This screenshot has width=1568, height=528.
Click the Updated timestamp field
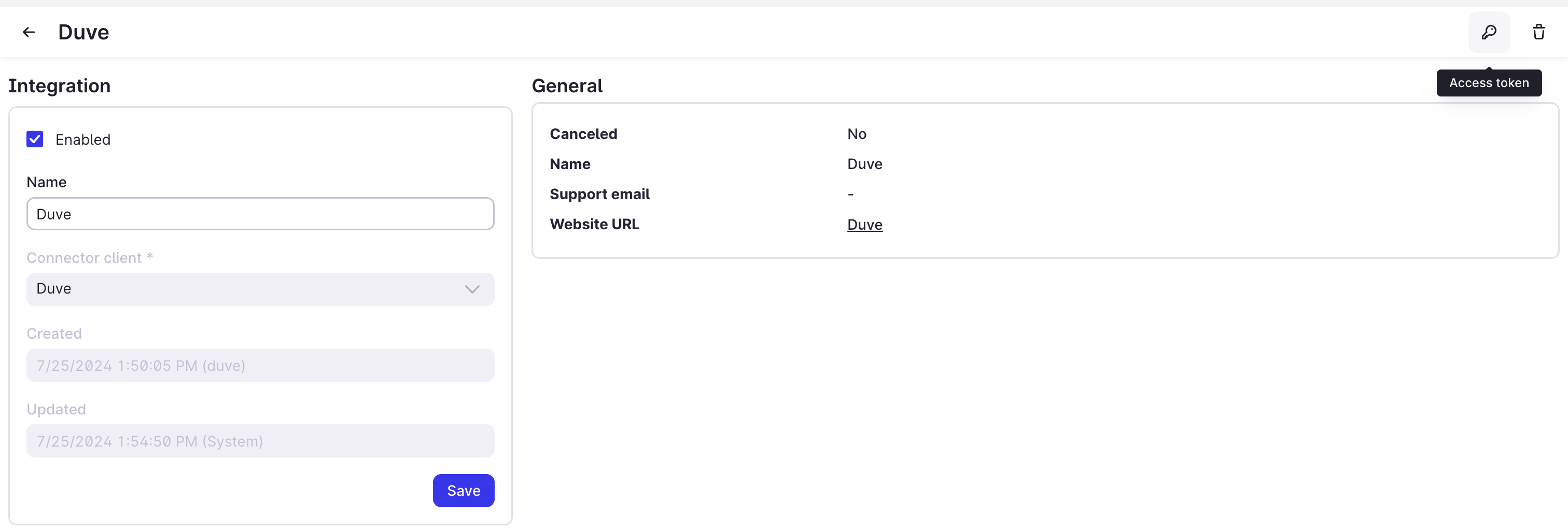[260, 441]
